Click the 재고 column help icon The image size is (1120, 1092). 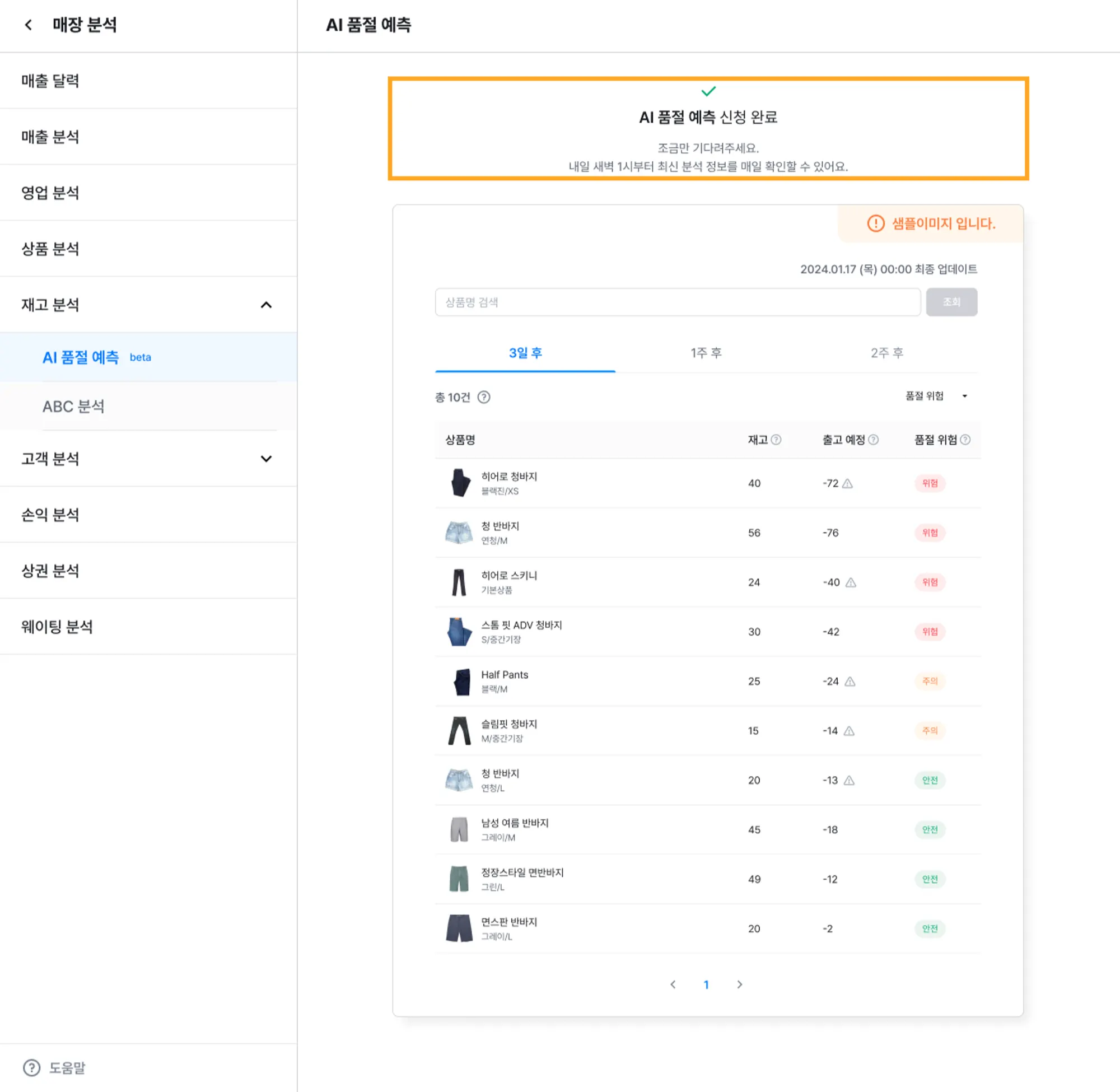[776, 440]
